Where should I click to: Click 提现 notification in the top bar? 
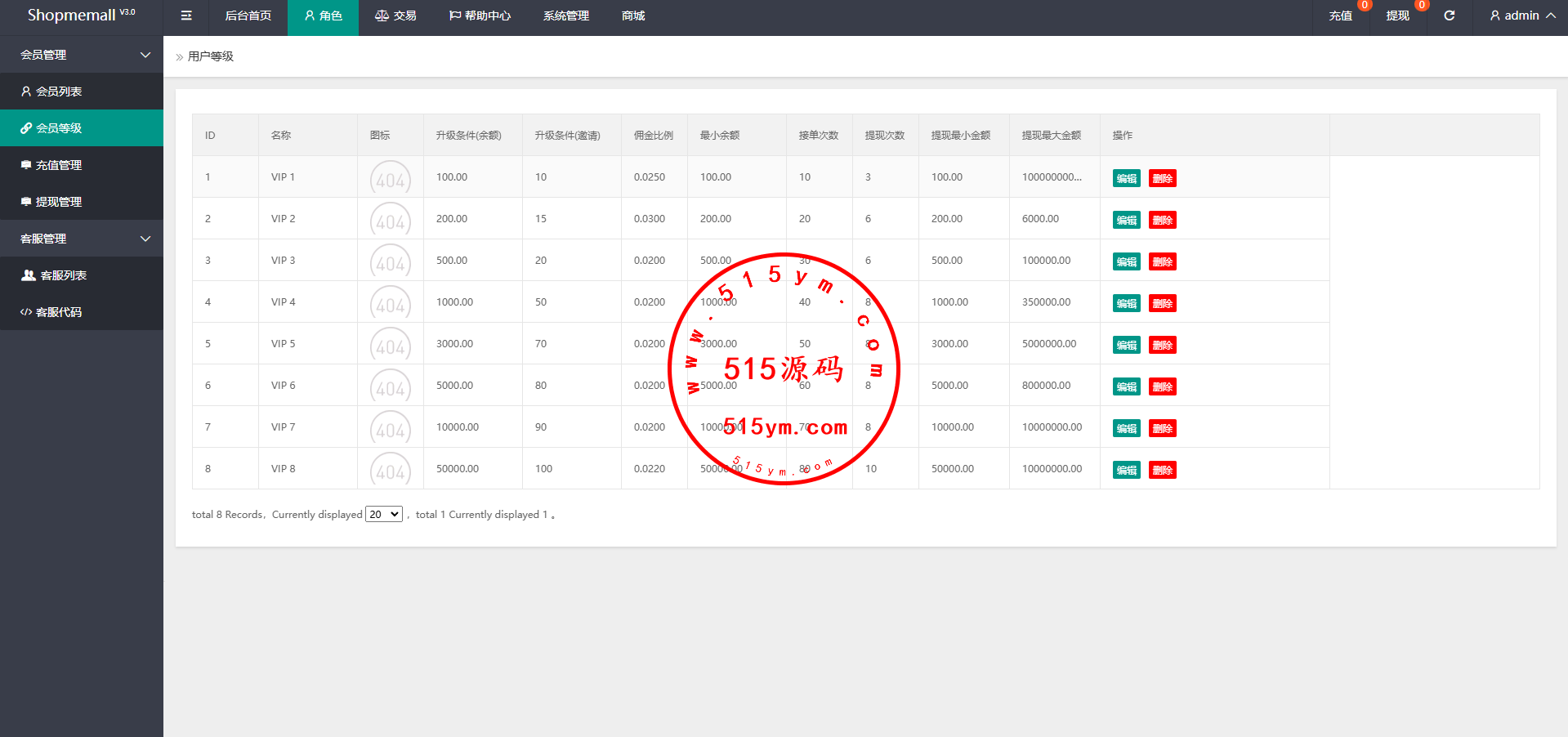point(1397,16)
